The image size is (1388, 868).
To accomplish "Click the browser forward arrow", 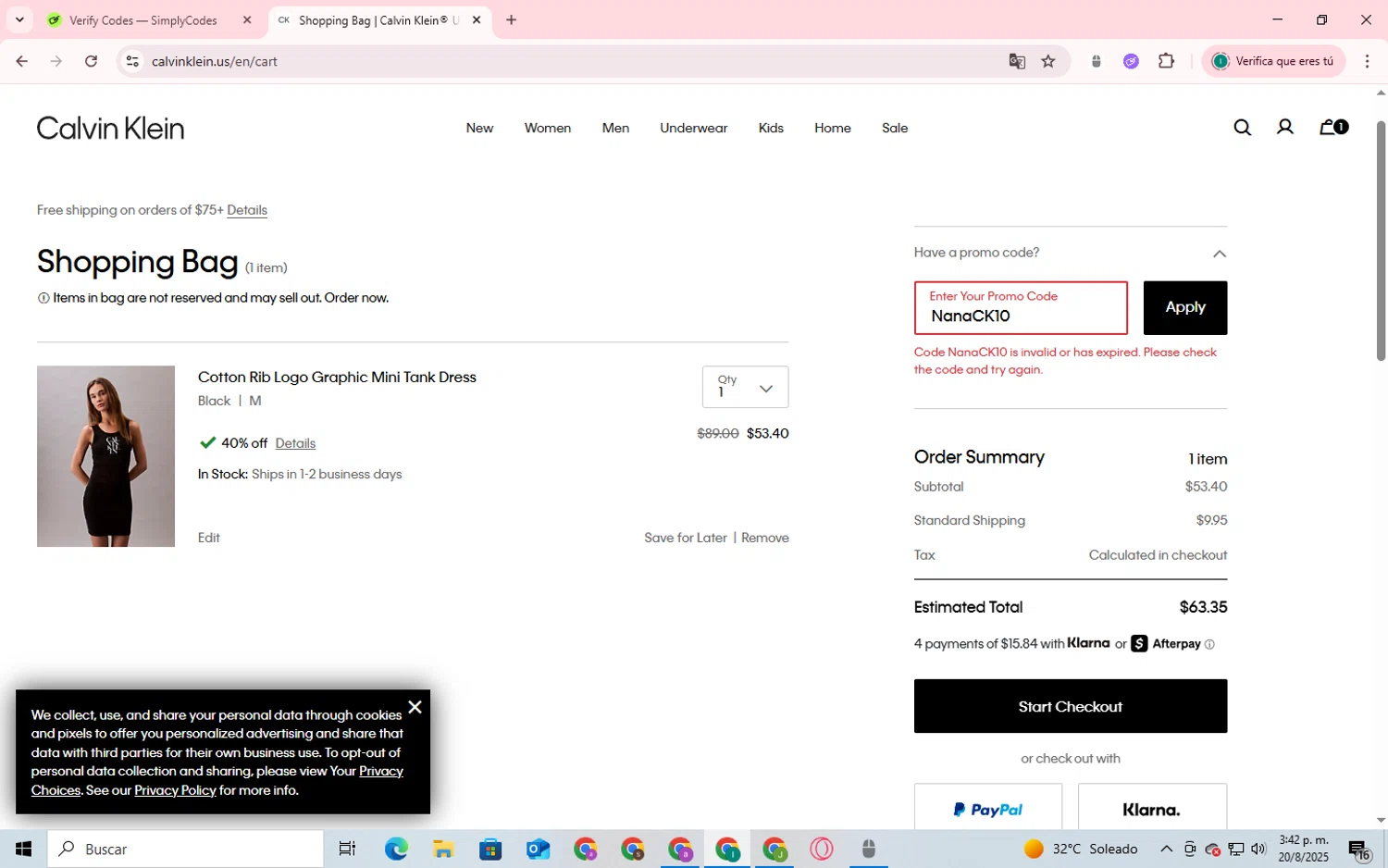I will [56, 61].
